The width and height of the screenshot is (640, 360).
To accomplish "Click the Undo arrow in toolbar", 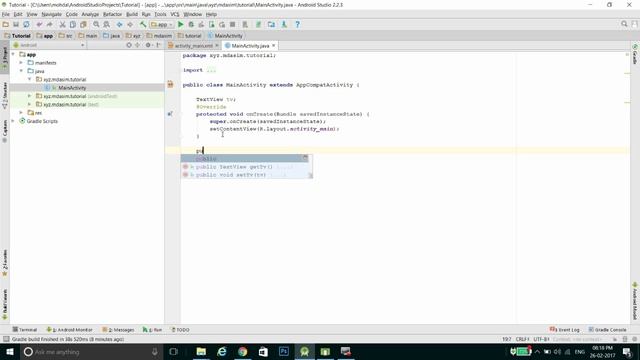I will [39, 24].
